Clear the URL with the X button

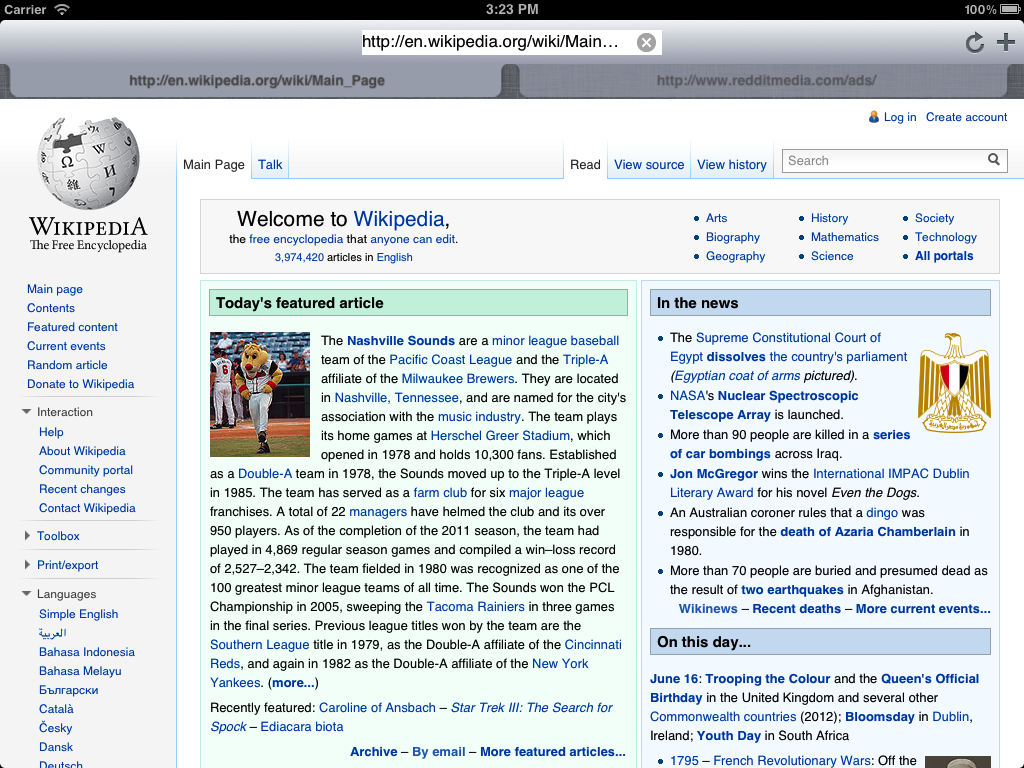pos(646,42)
